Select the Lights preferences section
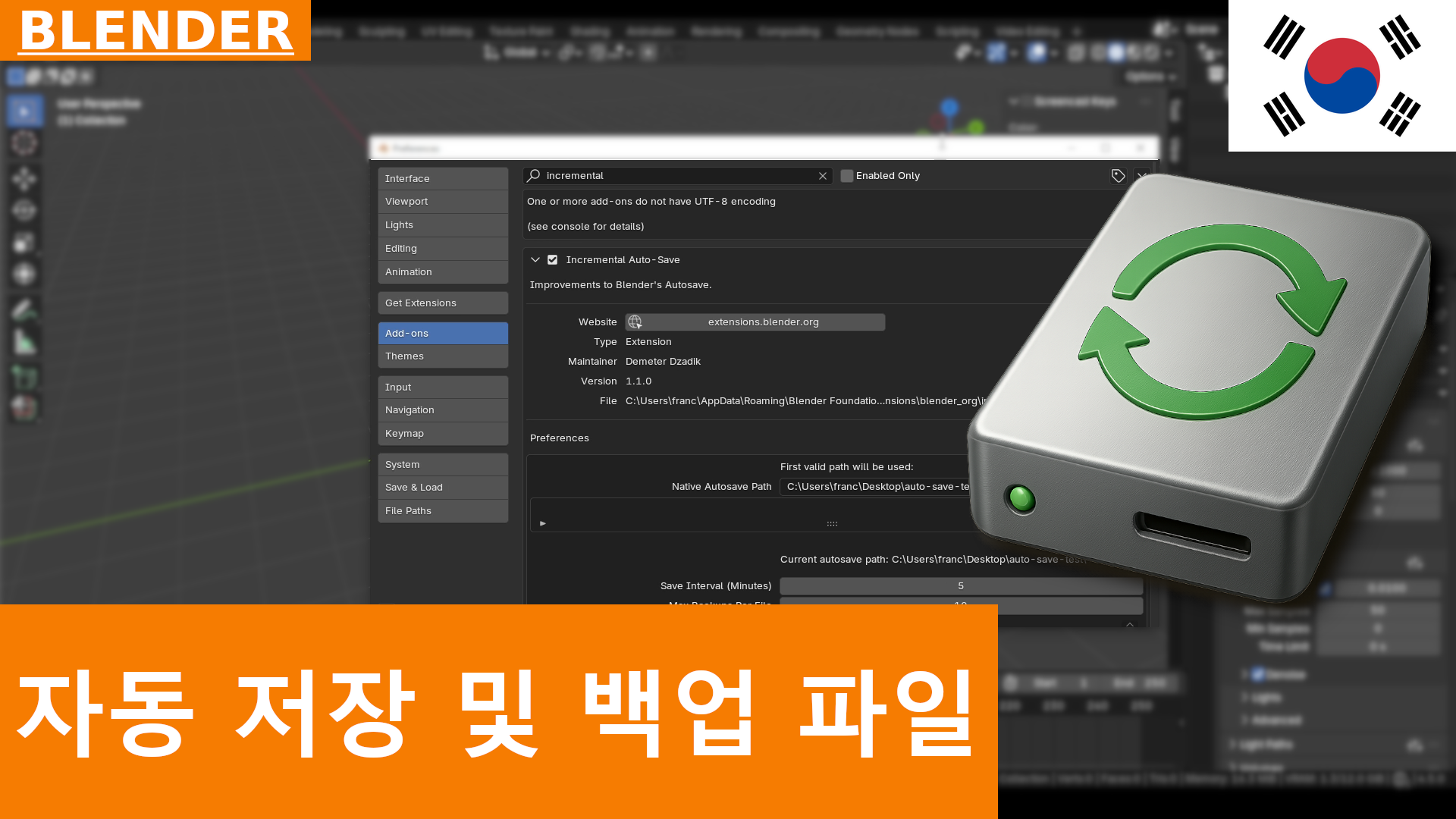Viewport: 1456px width, 819px height. [443, 225]
